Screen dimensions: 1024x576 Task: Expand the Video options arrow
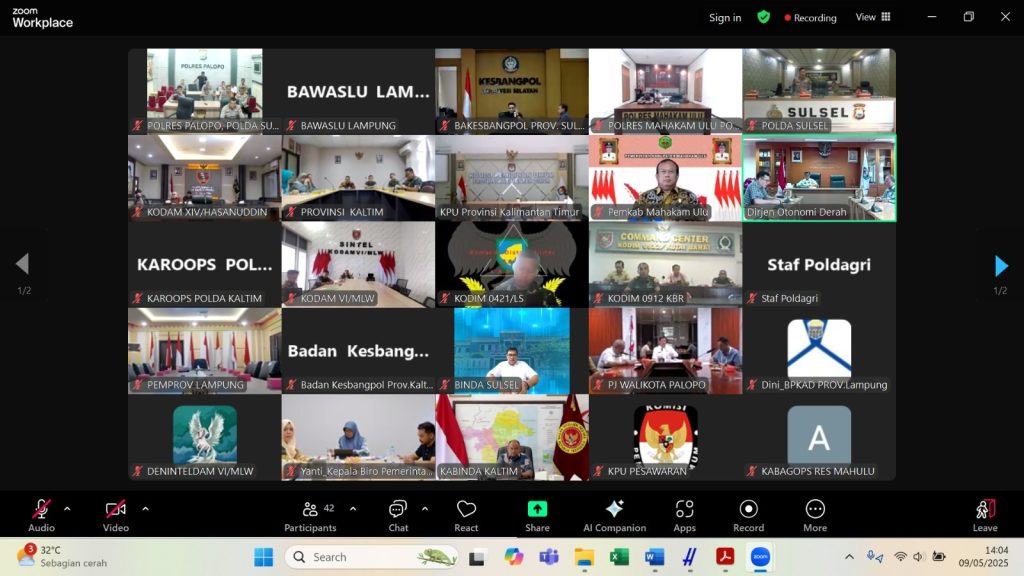tap(145, 509)
